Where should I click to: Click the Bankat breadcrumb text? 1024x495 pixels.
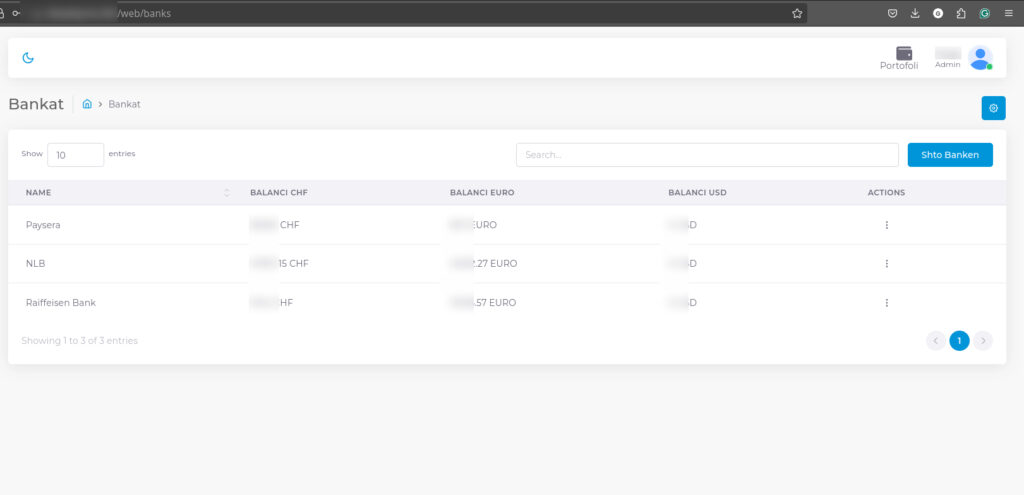[124, 104]
